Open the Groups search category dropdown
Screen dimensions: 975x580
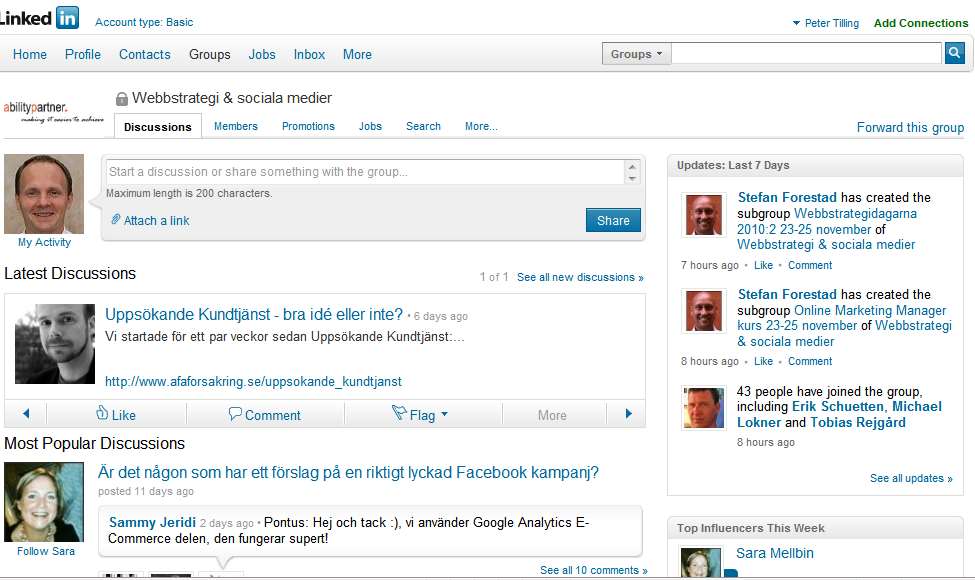[x=636, y=54]
